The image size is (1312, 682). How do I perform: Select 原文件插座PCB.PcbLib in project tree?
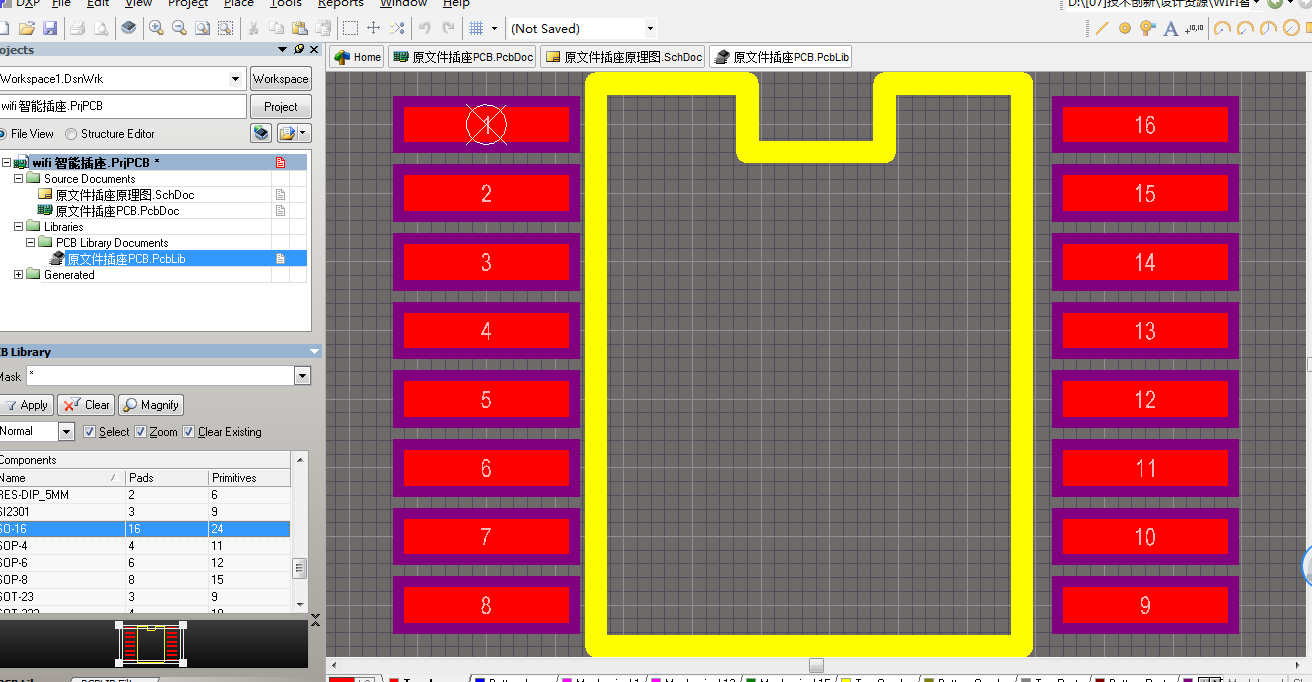coord(126,258)
